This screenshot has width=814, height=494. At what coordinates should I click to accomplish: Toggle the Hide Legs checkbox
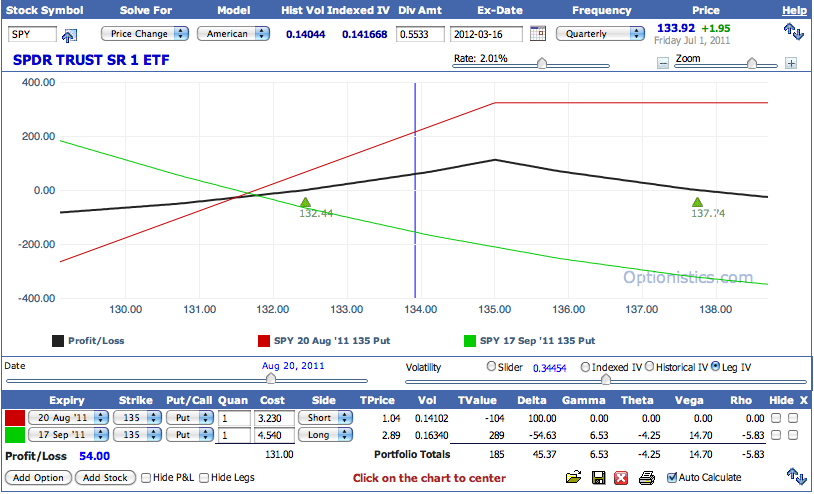point(204,477)
